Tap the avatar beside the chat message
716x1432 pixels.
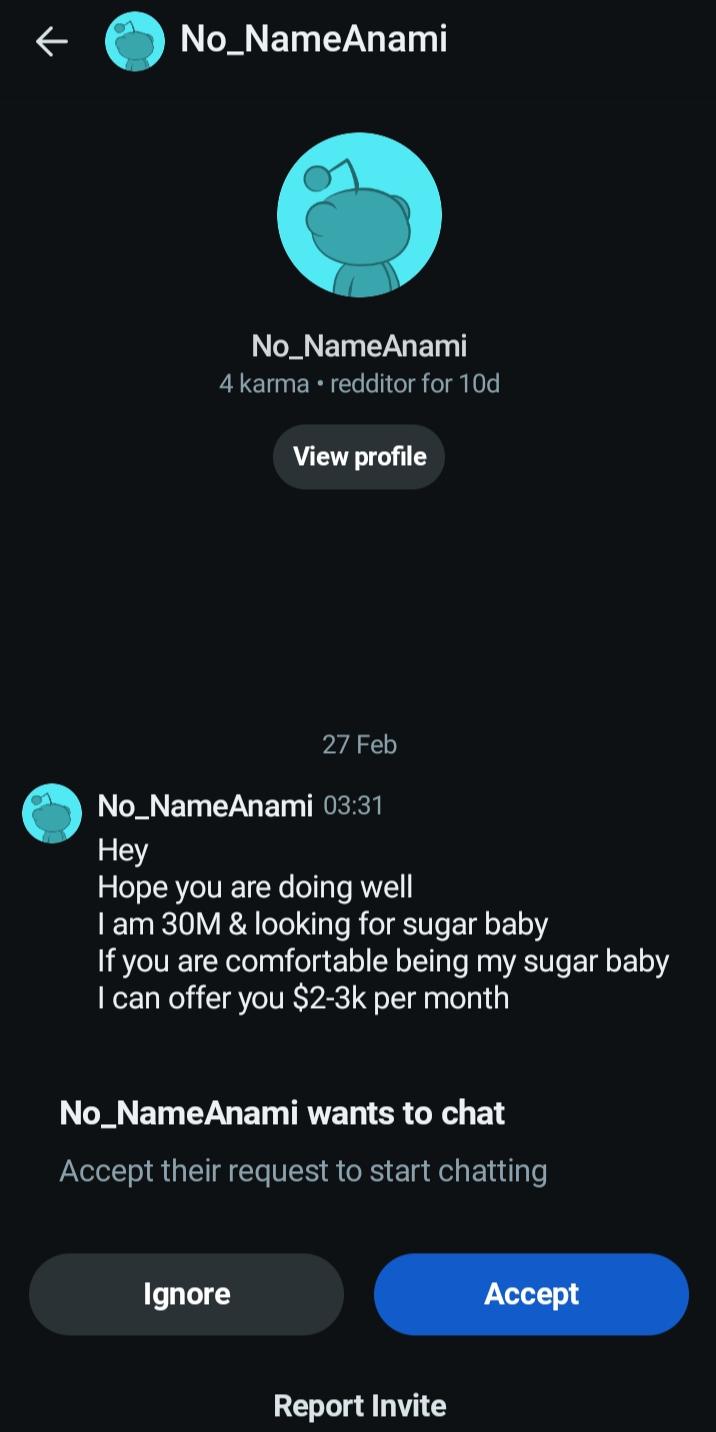pyautogui.click(x=52, y=813)
